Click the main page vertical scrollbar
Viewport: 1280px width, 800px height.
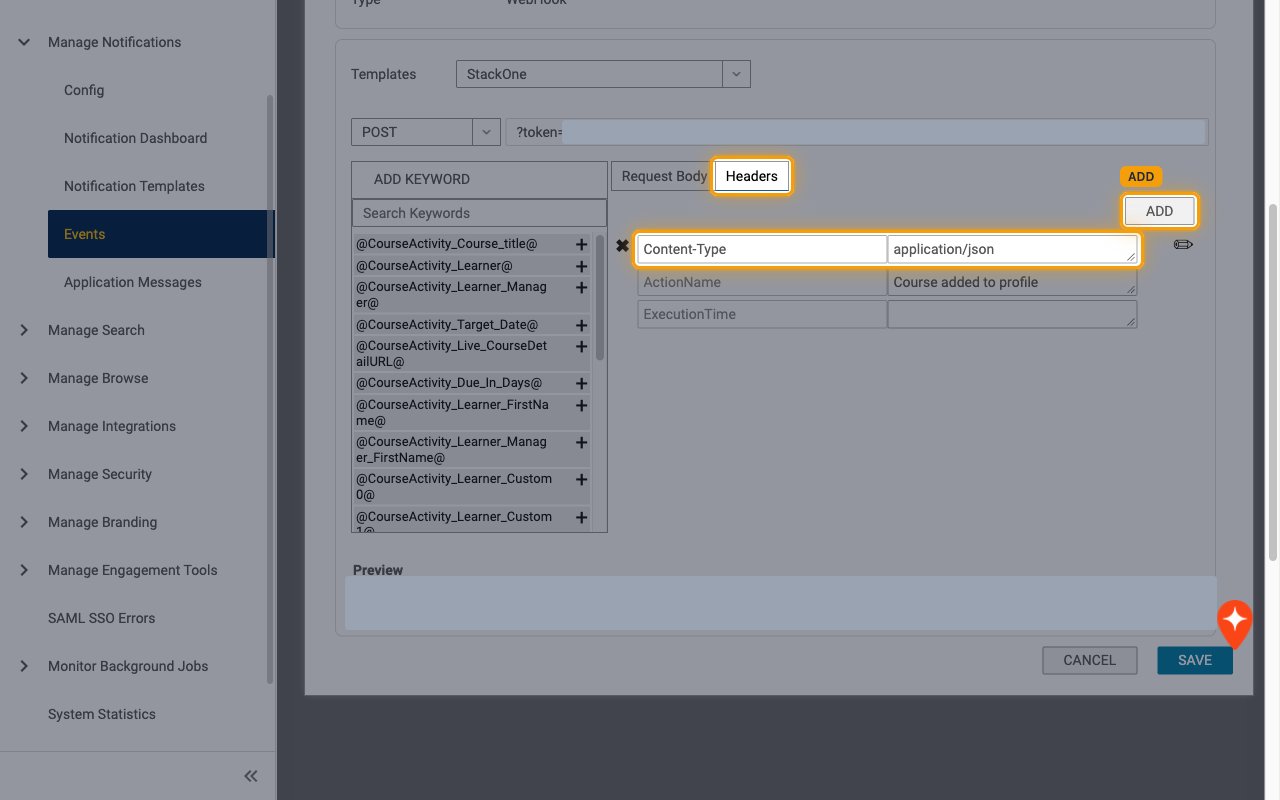click(x=1273, y=383)
